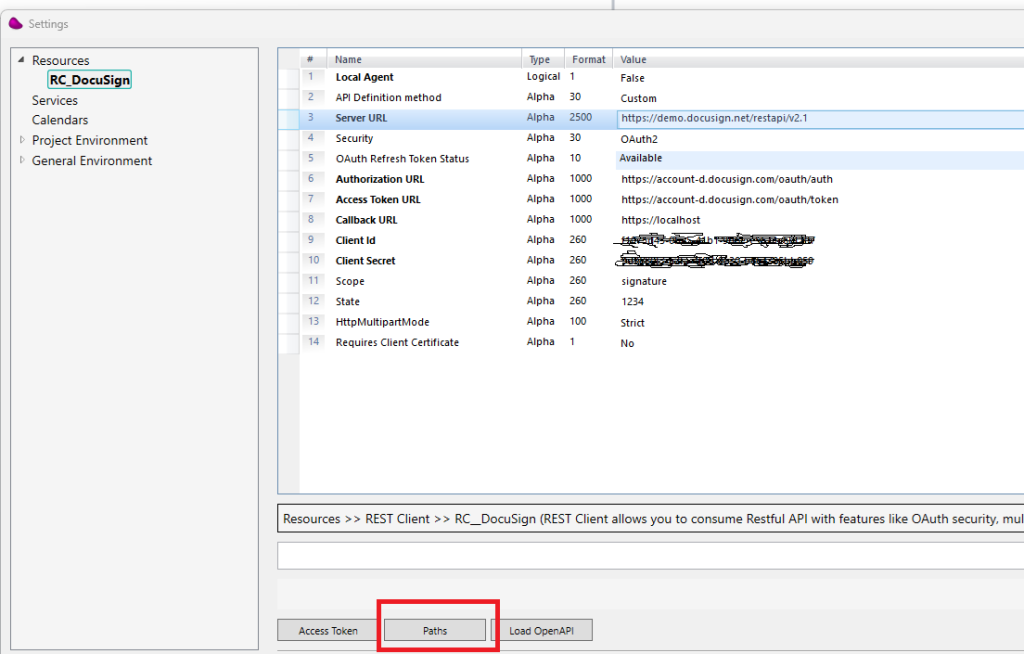Select the Project Environment tree item
This screenshot has width=1024, height=654.
click(90, 140)
